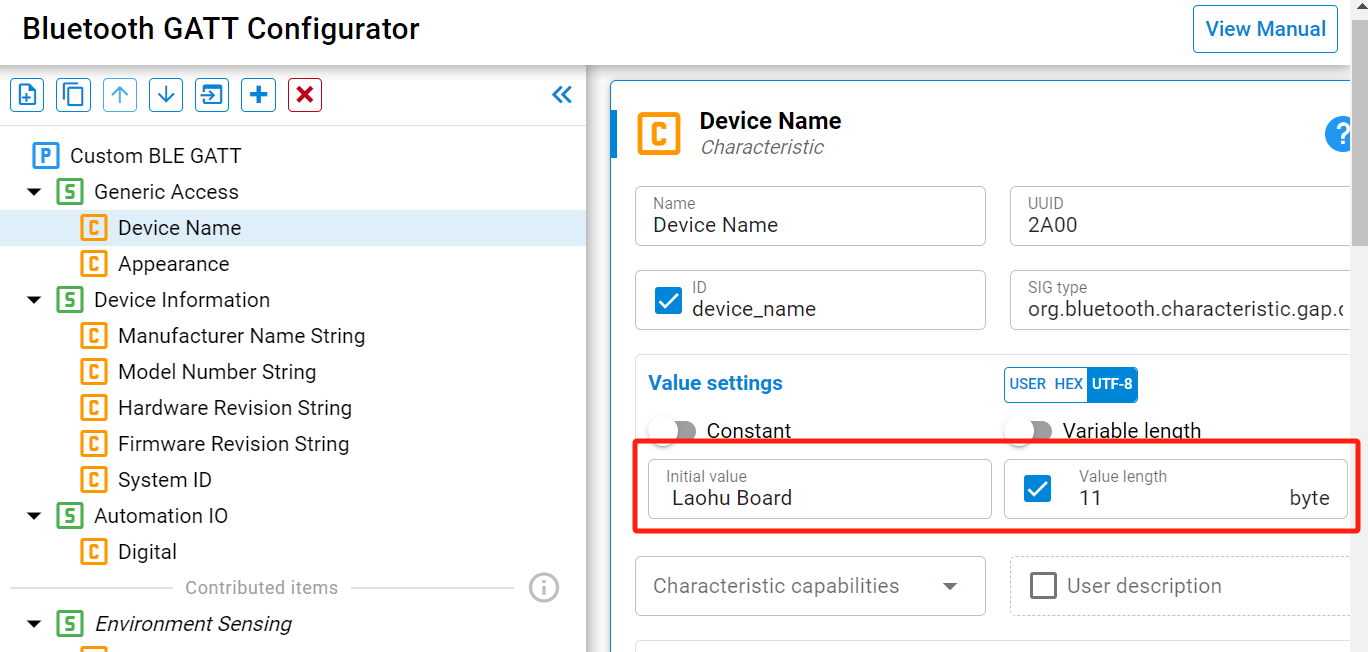Image resolution: width=1368 pixels, height=652 pixels.
Task: Click the C icon beside Appearance
Action: 93,264
